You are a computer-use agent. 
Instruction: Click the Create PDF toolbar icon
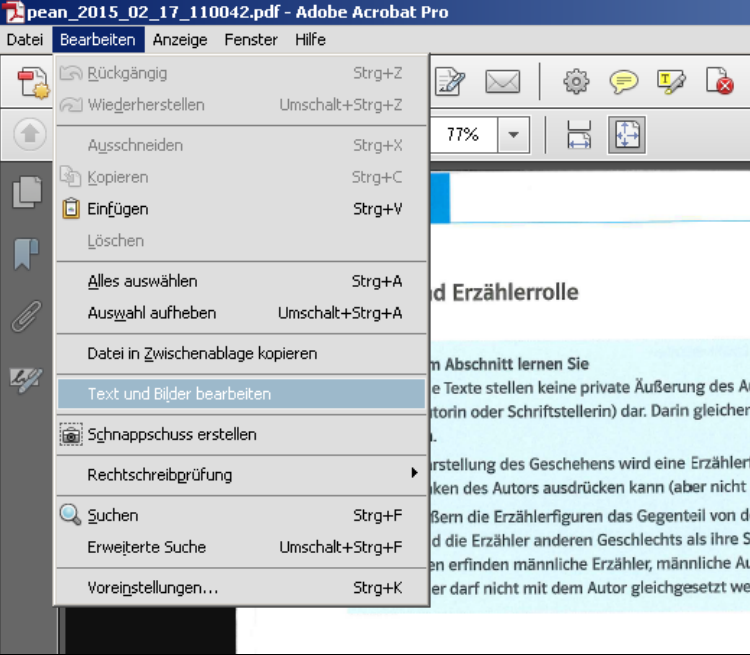click(33, 82)
